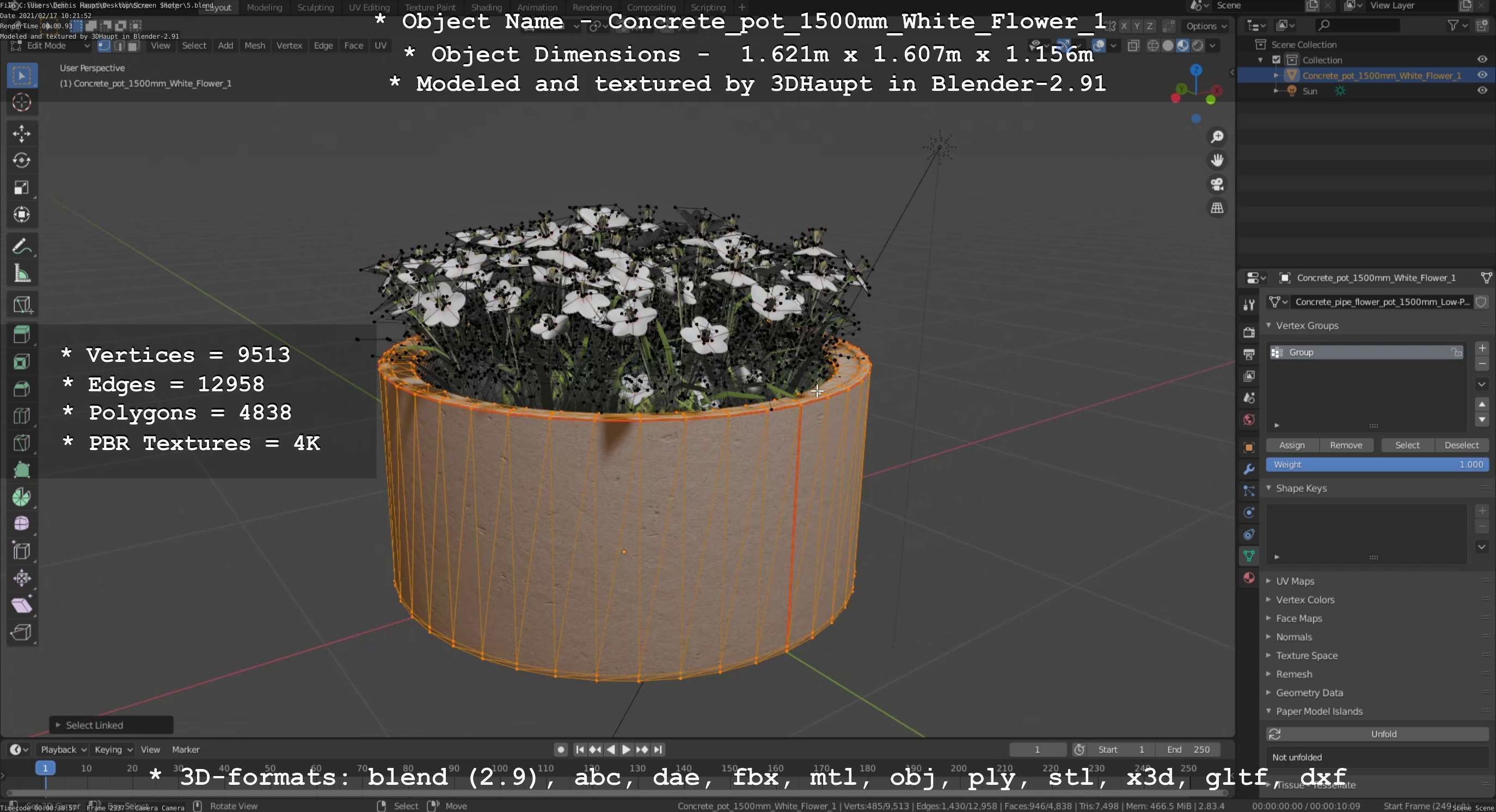The image size is (1496, 812).
Task: Switch perspective/orthographic grid icon
Action: [1217, 208]
